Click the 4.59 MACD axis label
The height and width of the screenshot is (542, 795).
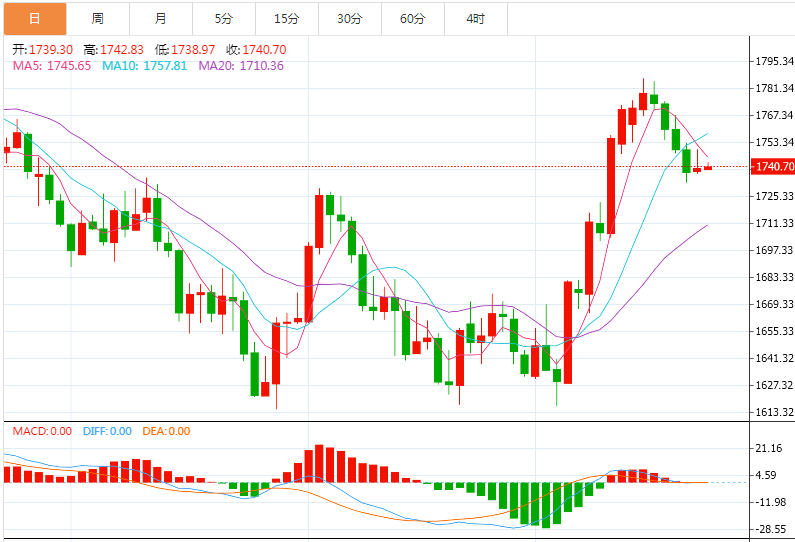point(766,476)
